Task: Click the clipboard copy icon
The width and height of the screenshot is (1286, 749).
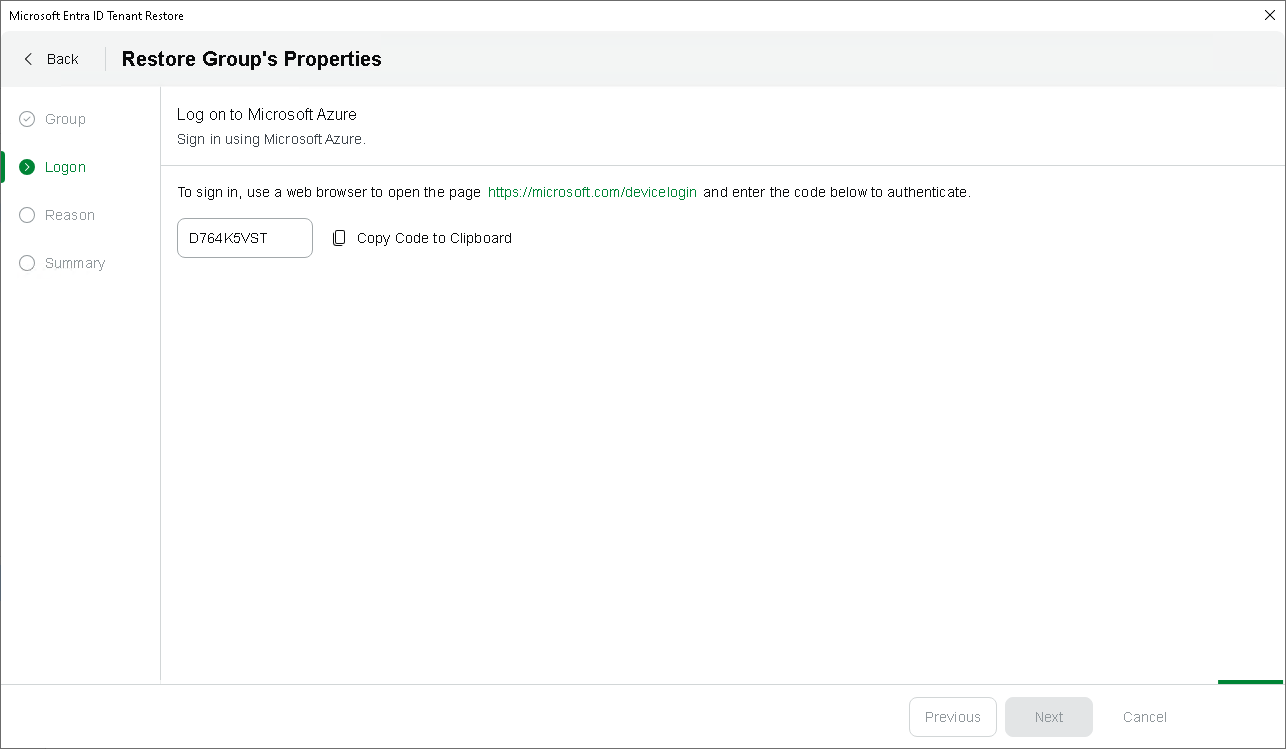Action: click(x=339, y=238)
